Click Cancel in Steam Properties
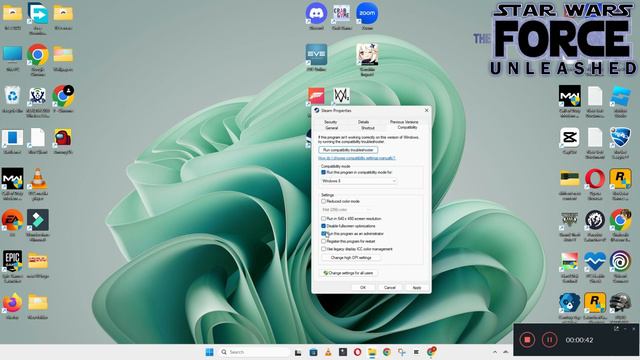Image resolution: width=640 pixels, height=360 pixels. 390,288
